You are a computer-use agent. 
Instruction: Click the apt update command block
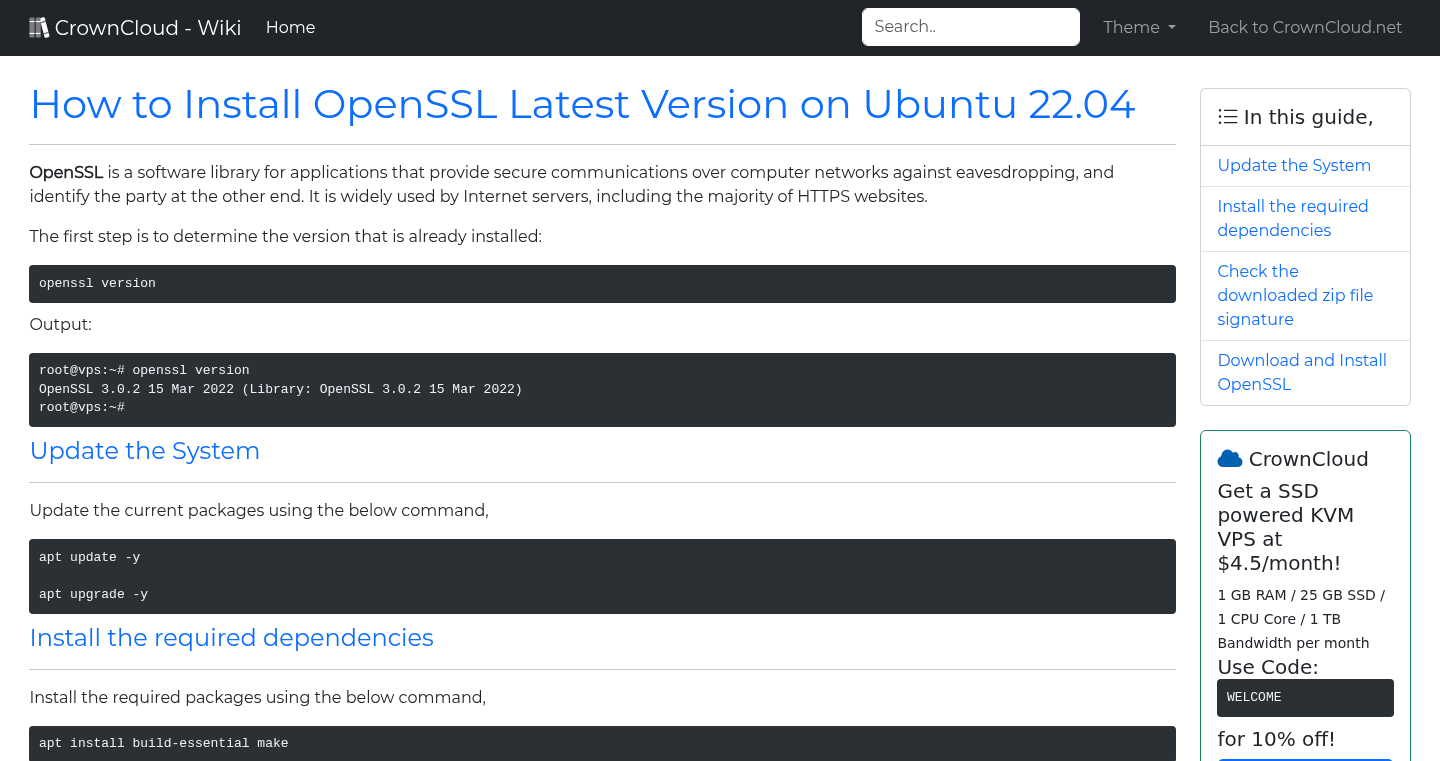(602, 575)
